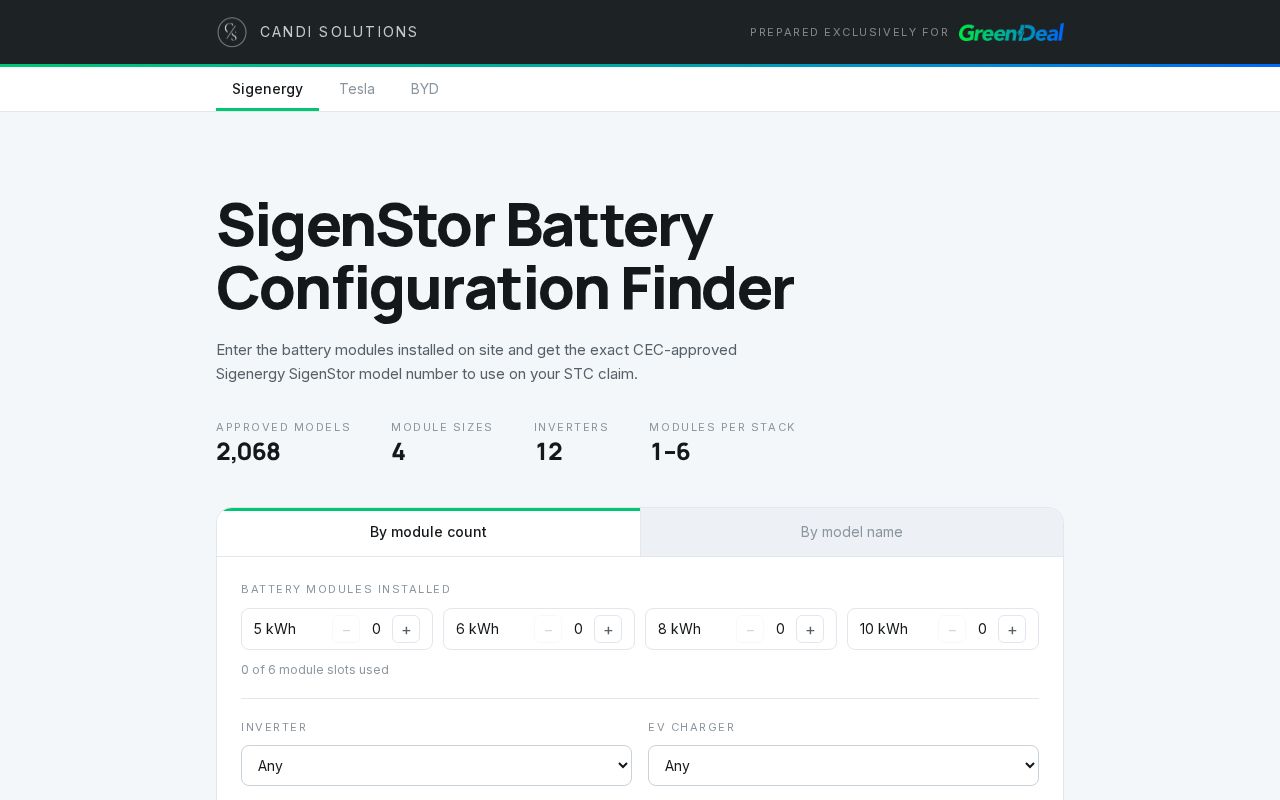
Task: Decrease the 5 kWh module count
Action: [x=346, y=629]
